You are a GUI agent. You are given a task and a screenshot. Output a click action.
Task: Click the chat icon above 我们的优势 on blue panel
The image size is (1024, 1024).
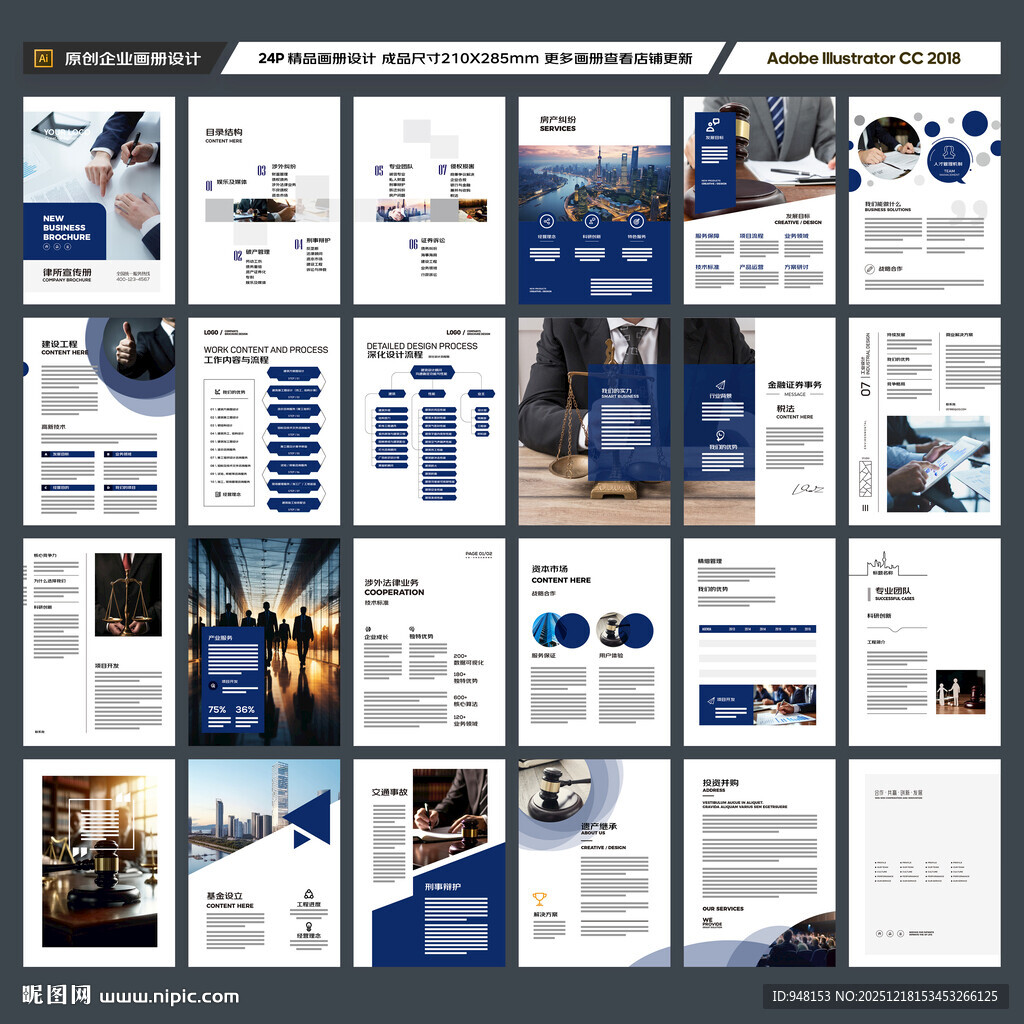tap(720, 436)
